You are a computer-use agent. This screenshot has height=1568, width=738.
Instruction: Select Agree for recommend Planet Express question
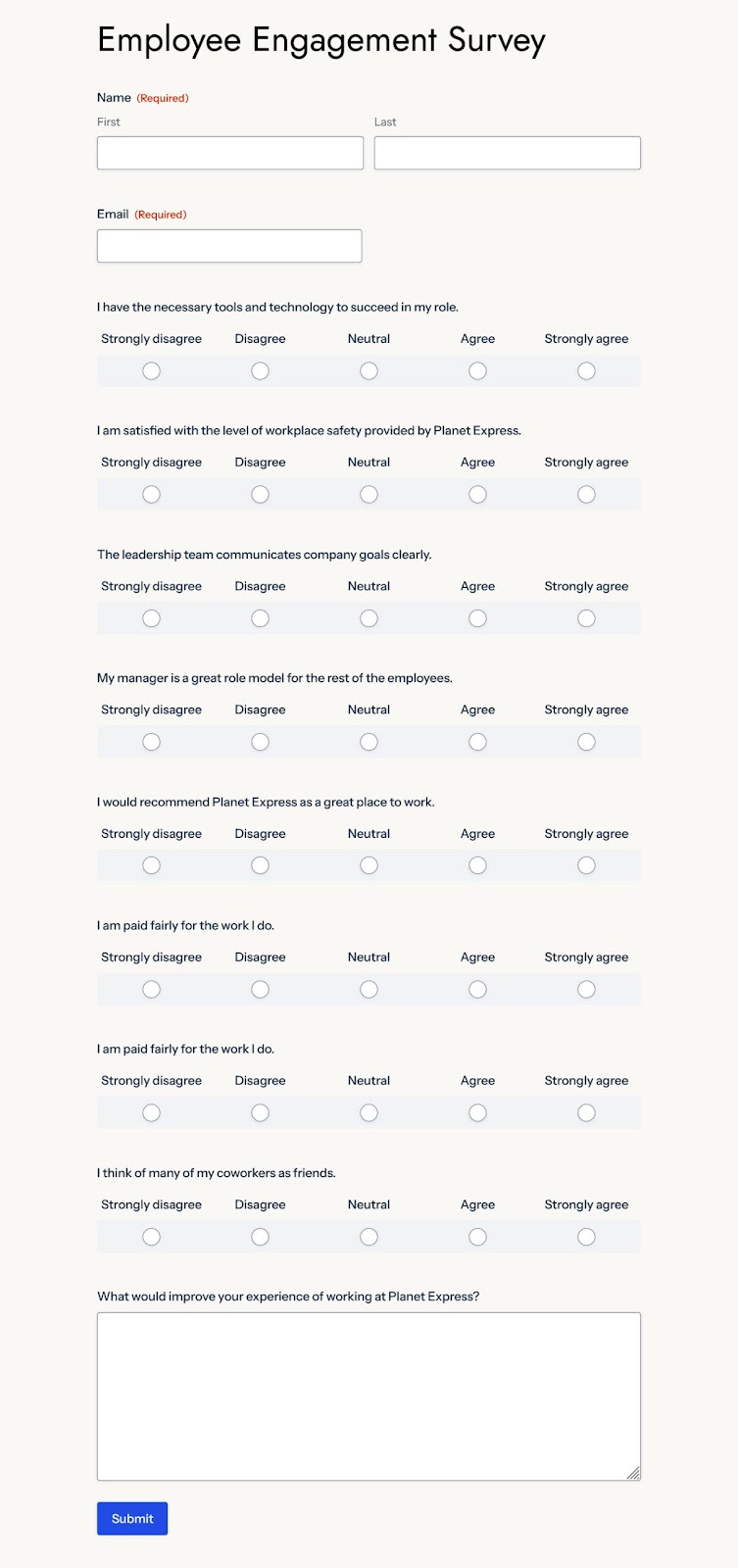tap(477, 865)
